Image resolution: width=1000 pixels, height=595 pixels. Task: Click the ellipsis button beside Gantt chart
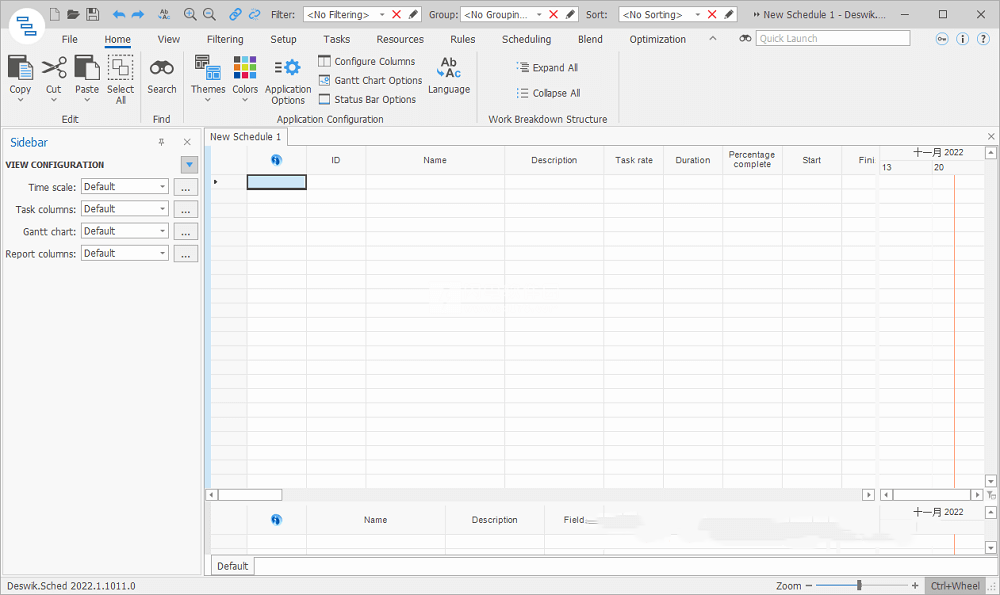point(186,232)
